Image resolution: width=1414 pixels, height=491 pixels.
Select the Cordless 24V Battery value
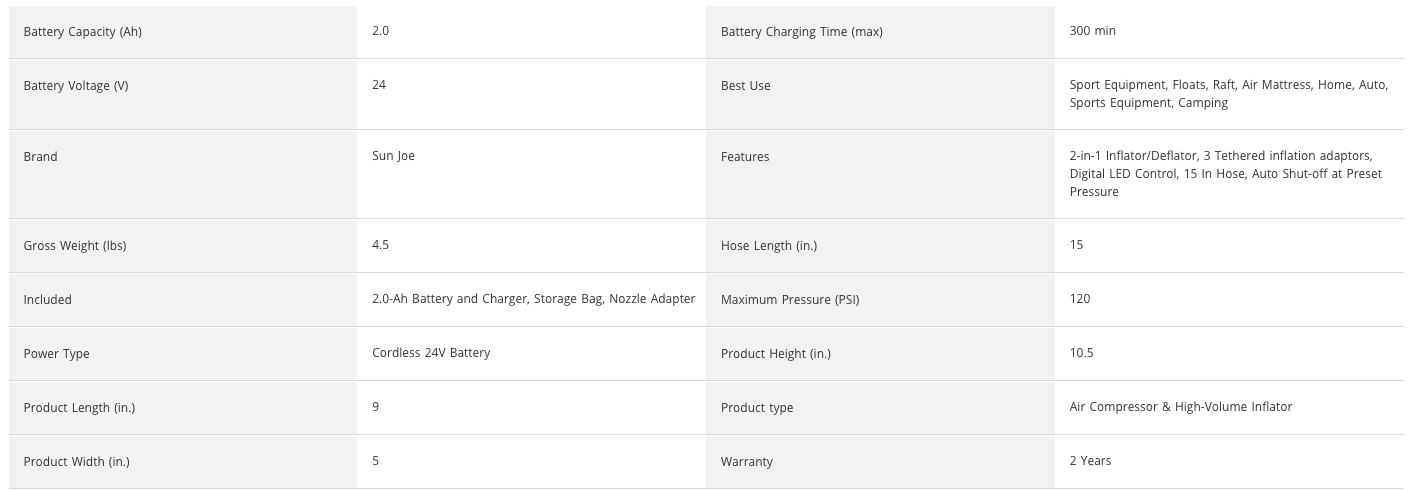tap(431, 353)
